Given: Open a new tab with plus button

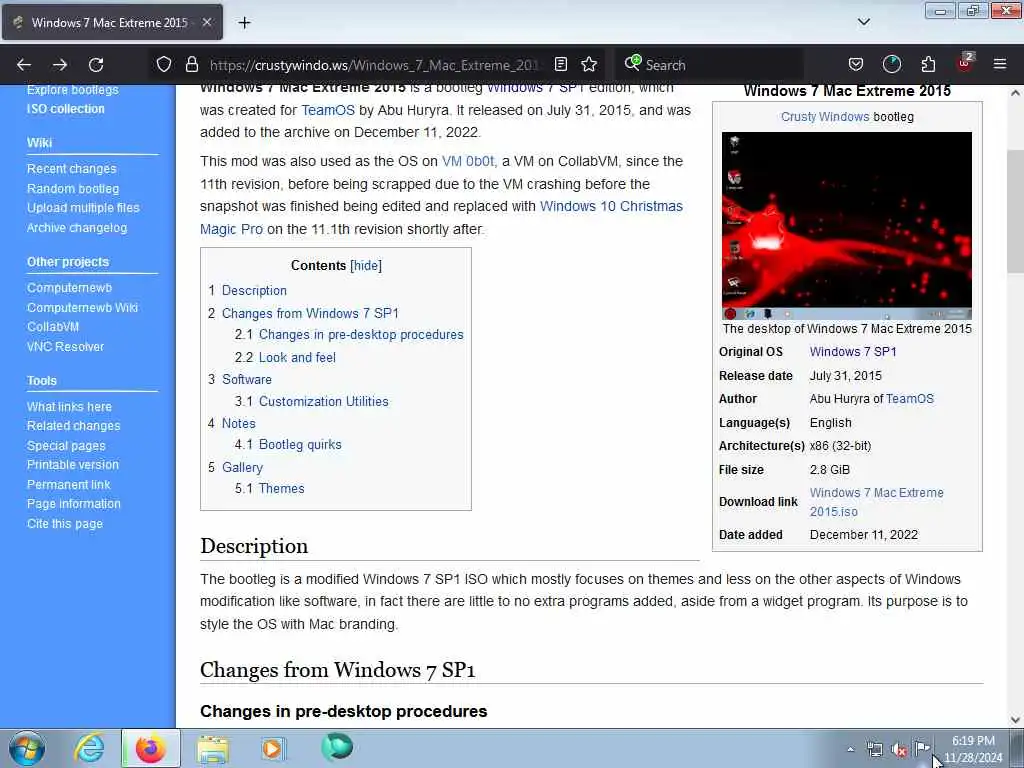Looking at the screenshot, I should [x=244, y=23].
